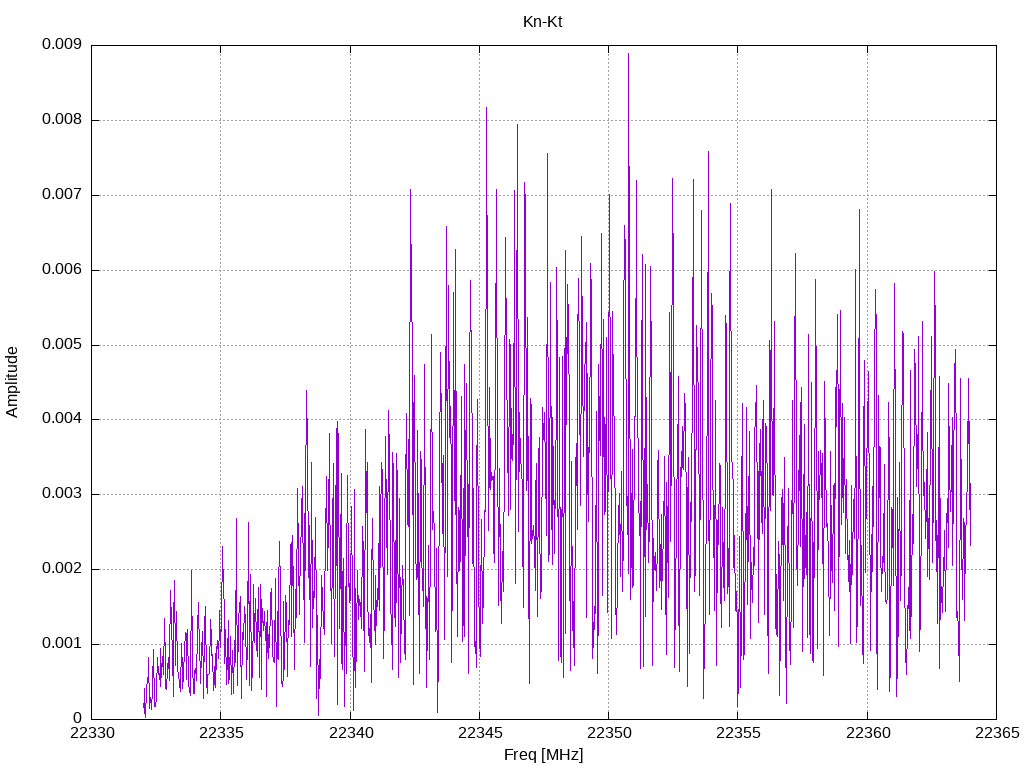The height and width of the screenshot is (768, 1024).
Task: Select the Amplitude y-axis label
Action: [x=12, y=382]
